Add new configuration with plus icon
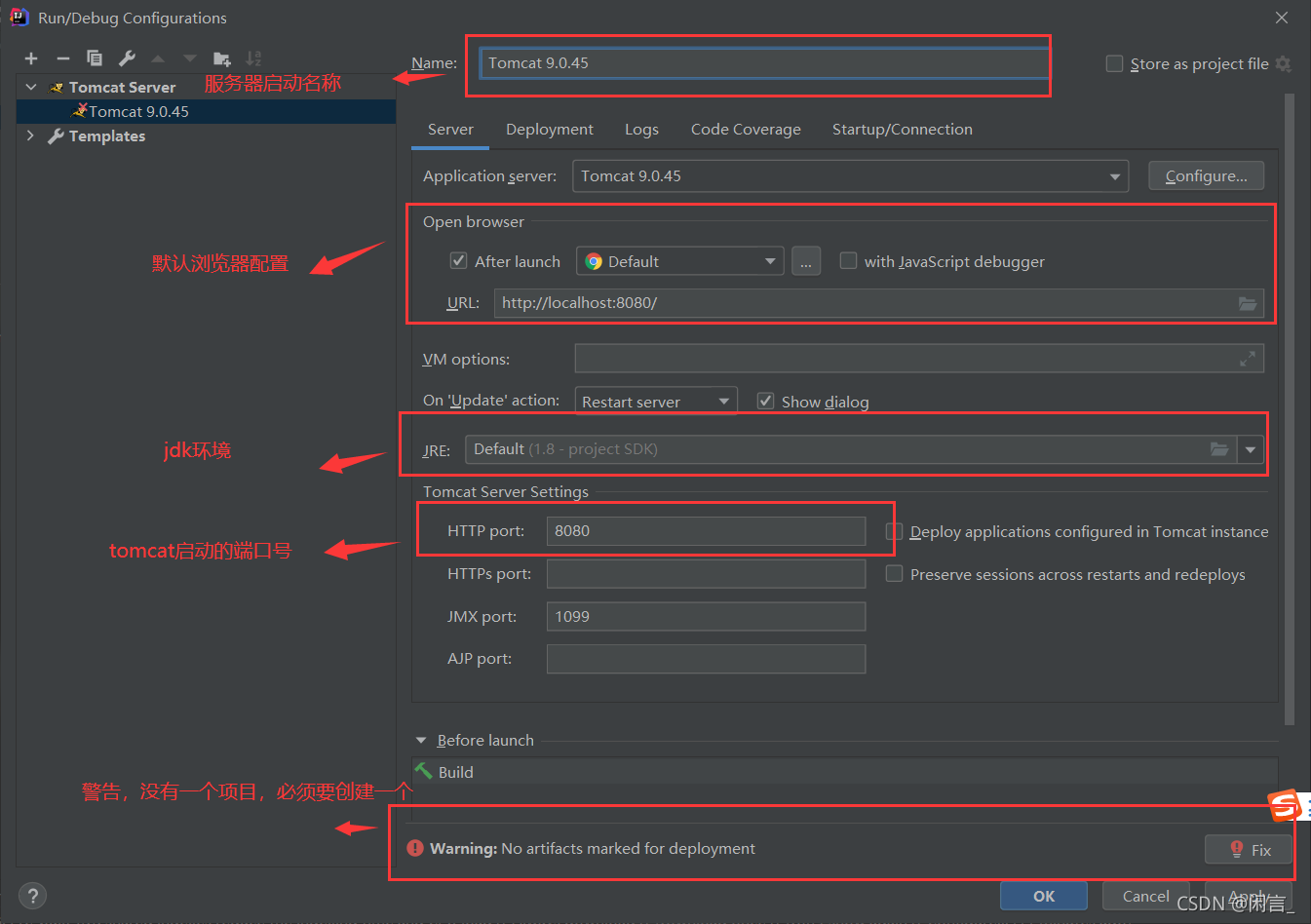1311x924 pixels. pyautogui.click(x=31, y=58)
